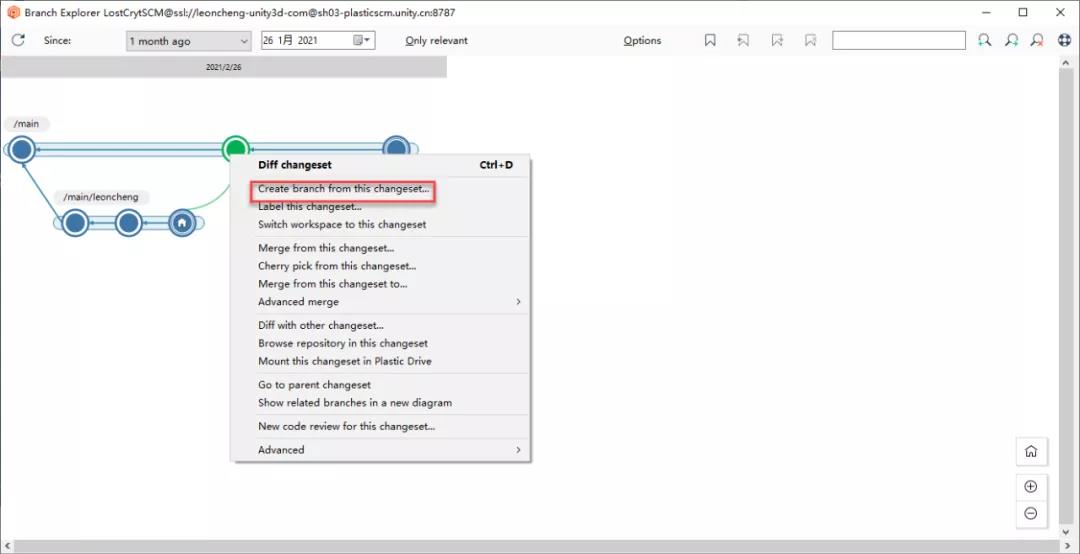Select the green highlighted changeset on /main
The width and height of the screenshot is (1080, 554).
pos(236,148)
